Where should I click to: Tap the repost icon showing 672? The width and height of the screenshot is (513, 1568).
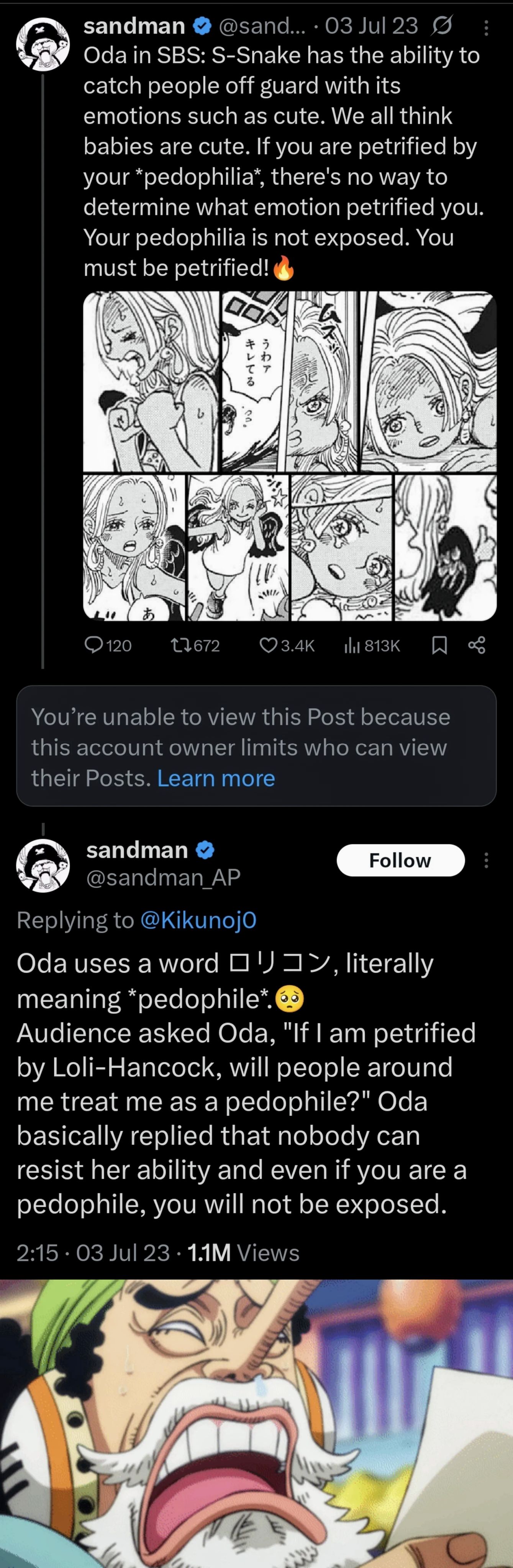pos(194,645)
